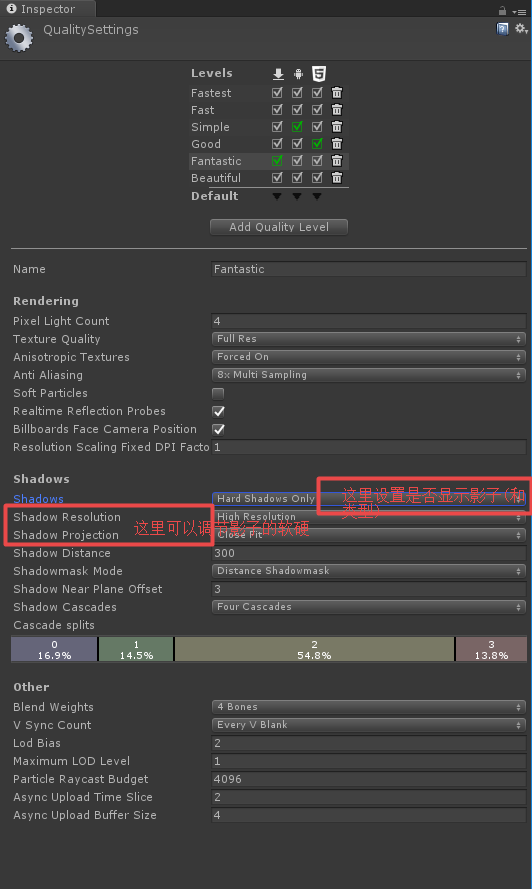Click the Async Upload Time Slice field
Screen dimensions: 532x889
[x=369, y=798]
